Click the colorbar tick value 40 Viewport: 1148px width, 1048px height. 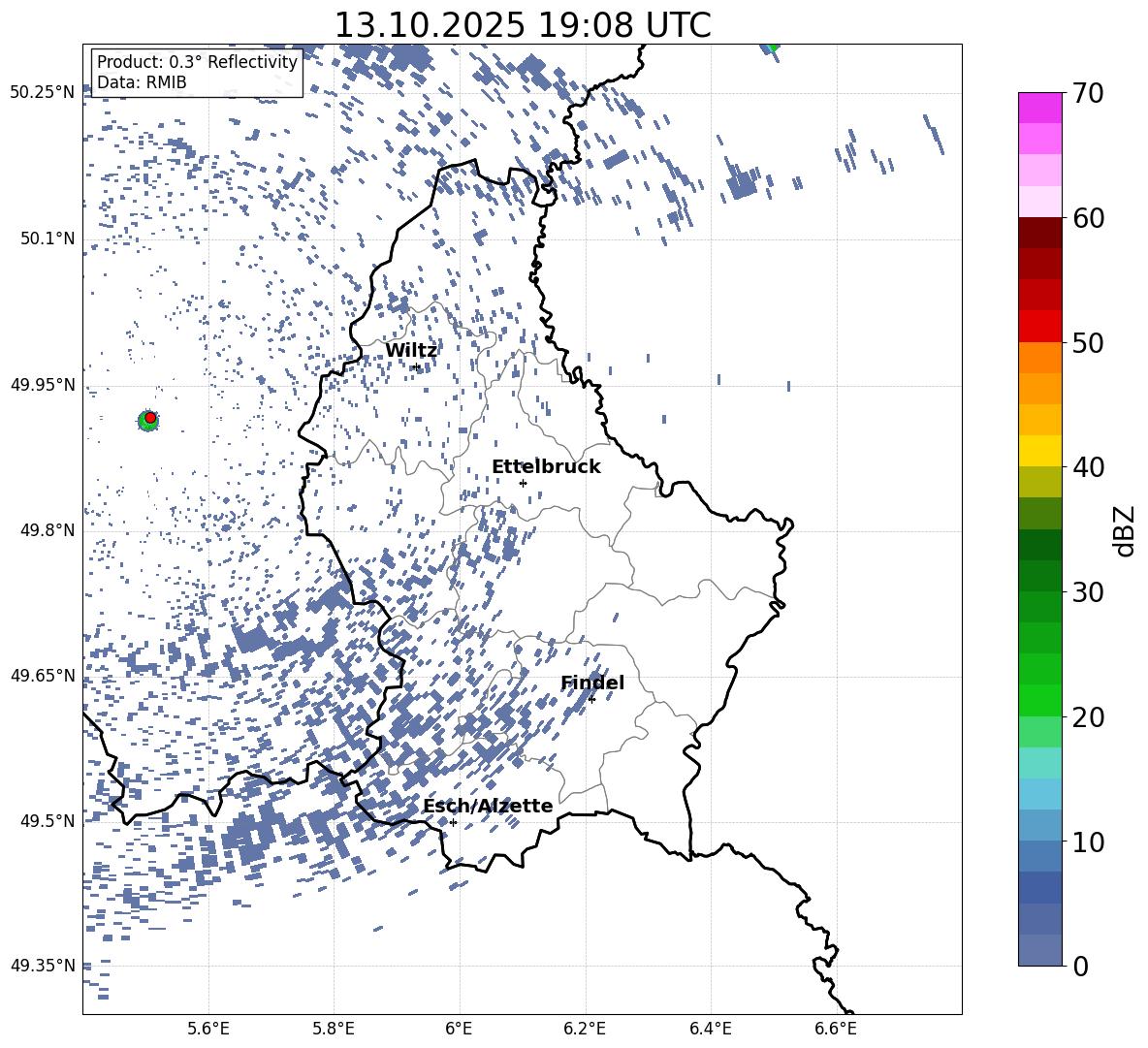pos(1088,467)
